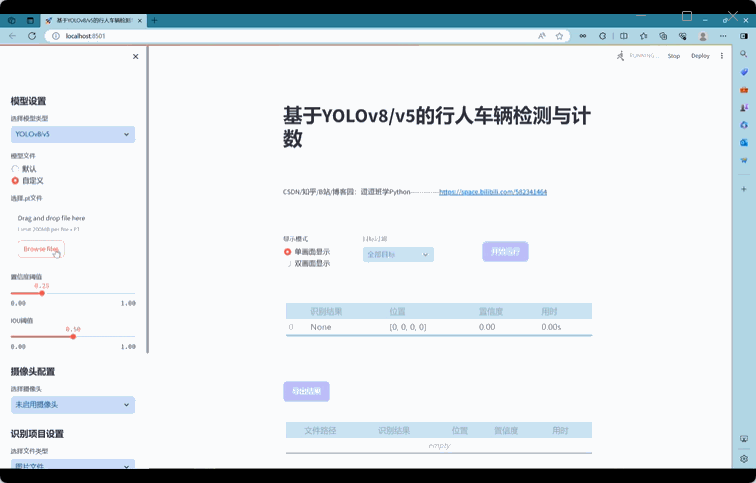The image size is (756, 483).
Task: Open a new browser tab with plus
Action: click(x=154, y=20)
